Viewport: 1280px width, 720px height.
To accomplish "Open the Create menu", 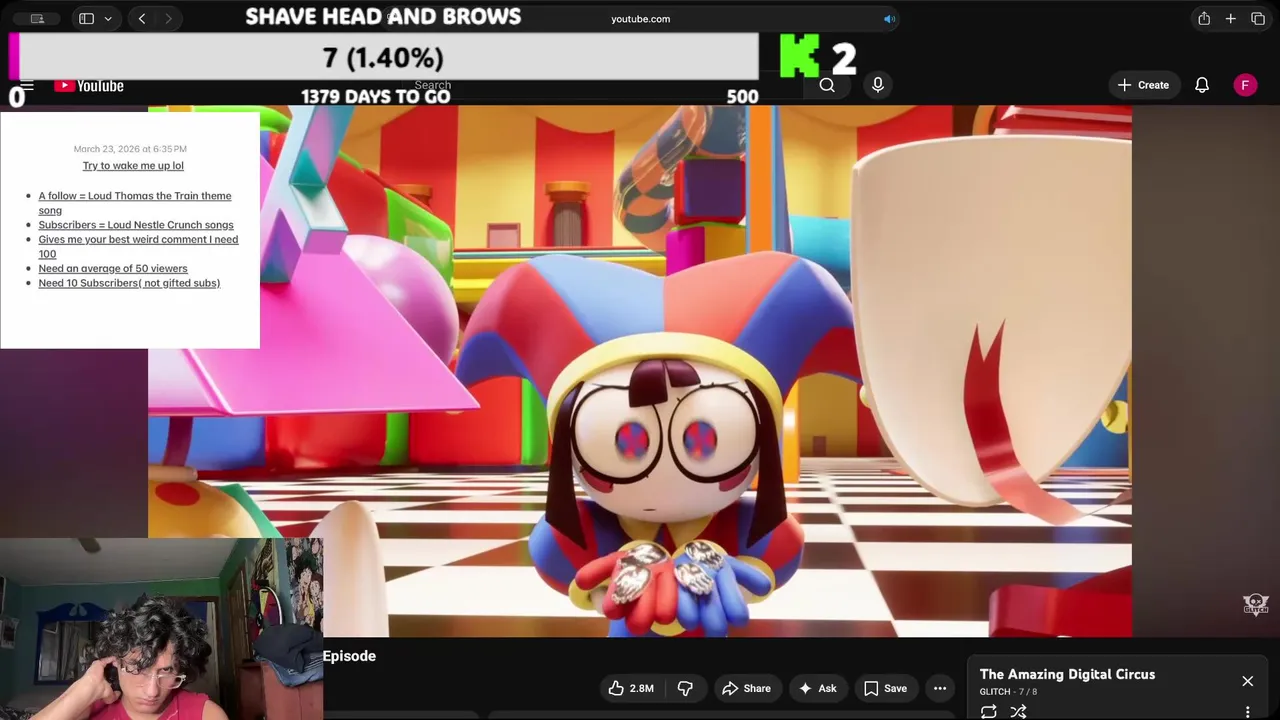I will (x=1144, y=85).
